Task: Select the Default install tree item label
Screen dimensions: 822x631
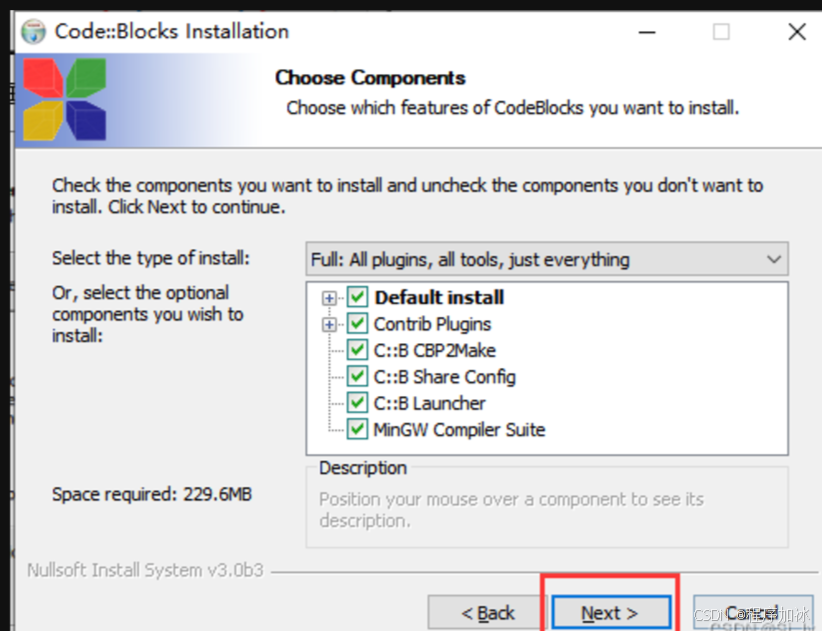Action: coord(440,298)
